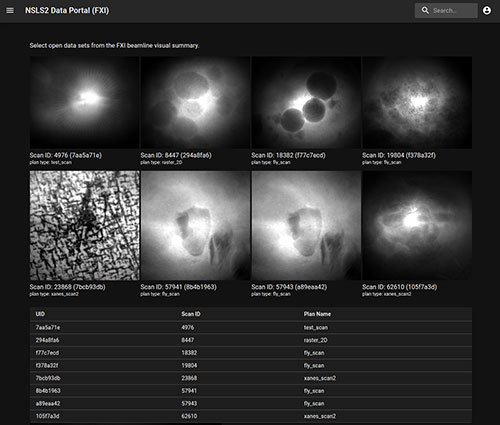This screenshot has width=500, height=425.
Task: Open thumbnail for Scan ID 4976
Action: click(84, 102)
